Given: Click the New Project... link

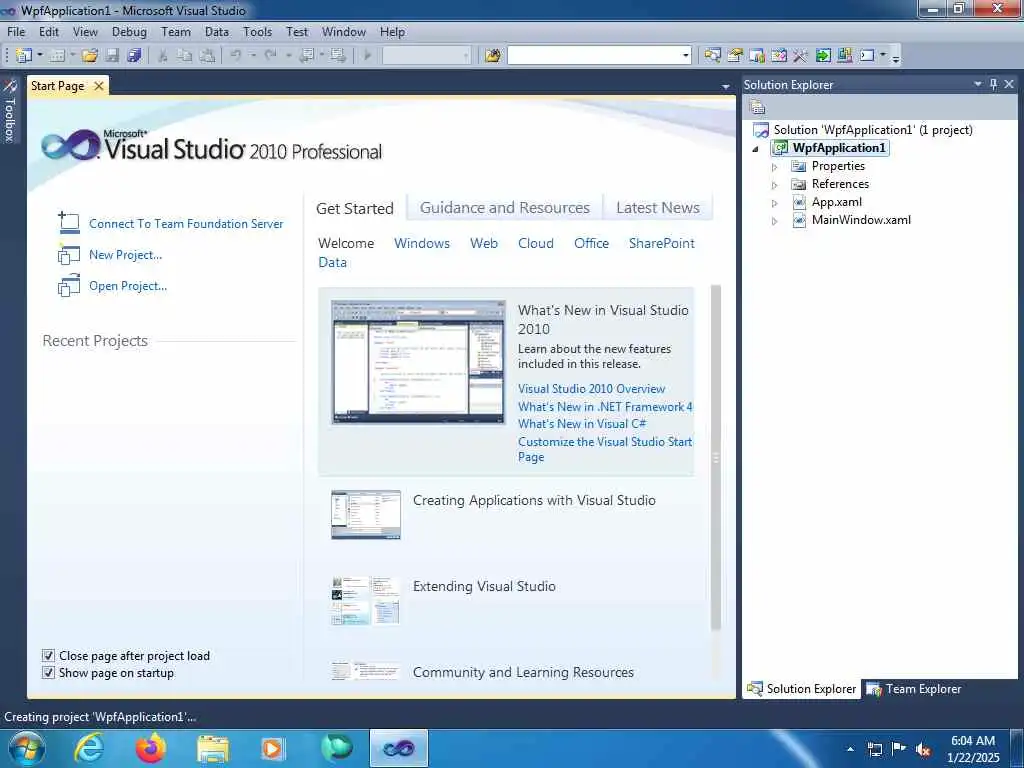Looking at the screenshot, I should (x=125, y=255).
